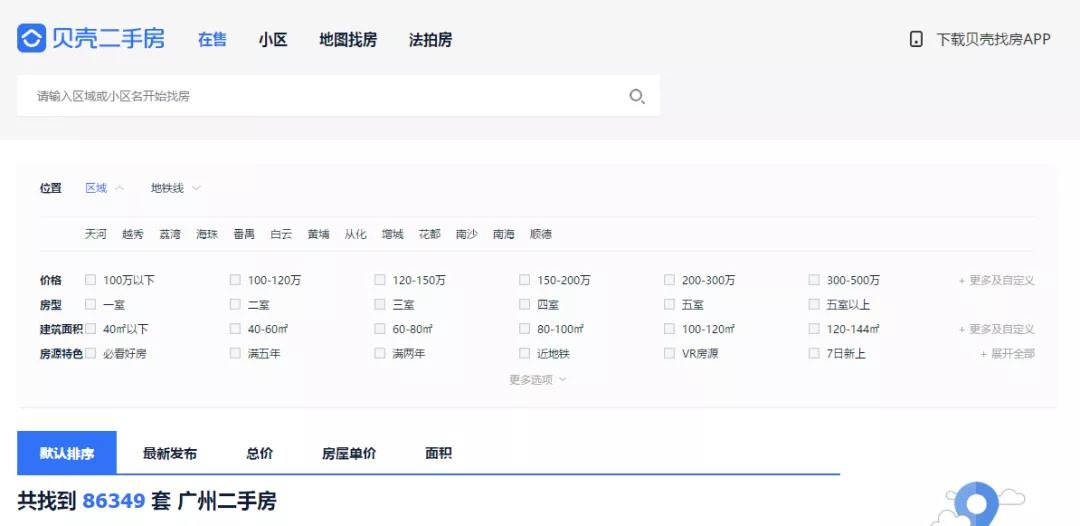Expand 更多选项 filter options
The image size is (1080, 526).
pyautogui.click(x=537, y=380)
